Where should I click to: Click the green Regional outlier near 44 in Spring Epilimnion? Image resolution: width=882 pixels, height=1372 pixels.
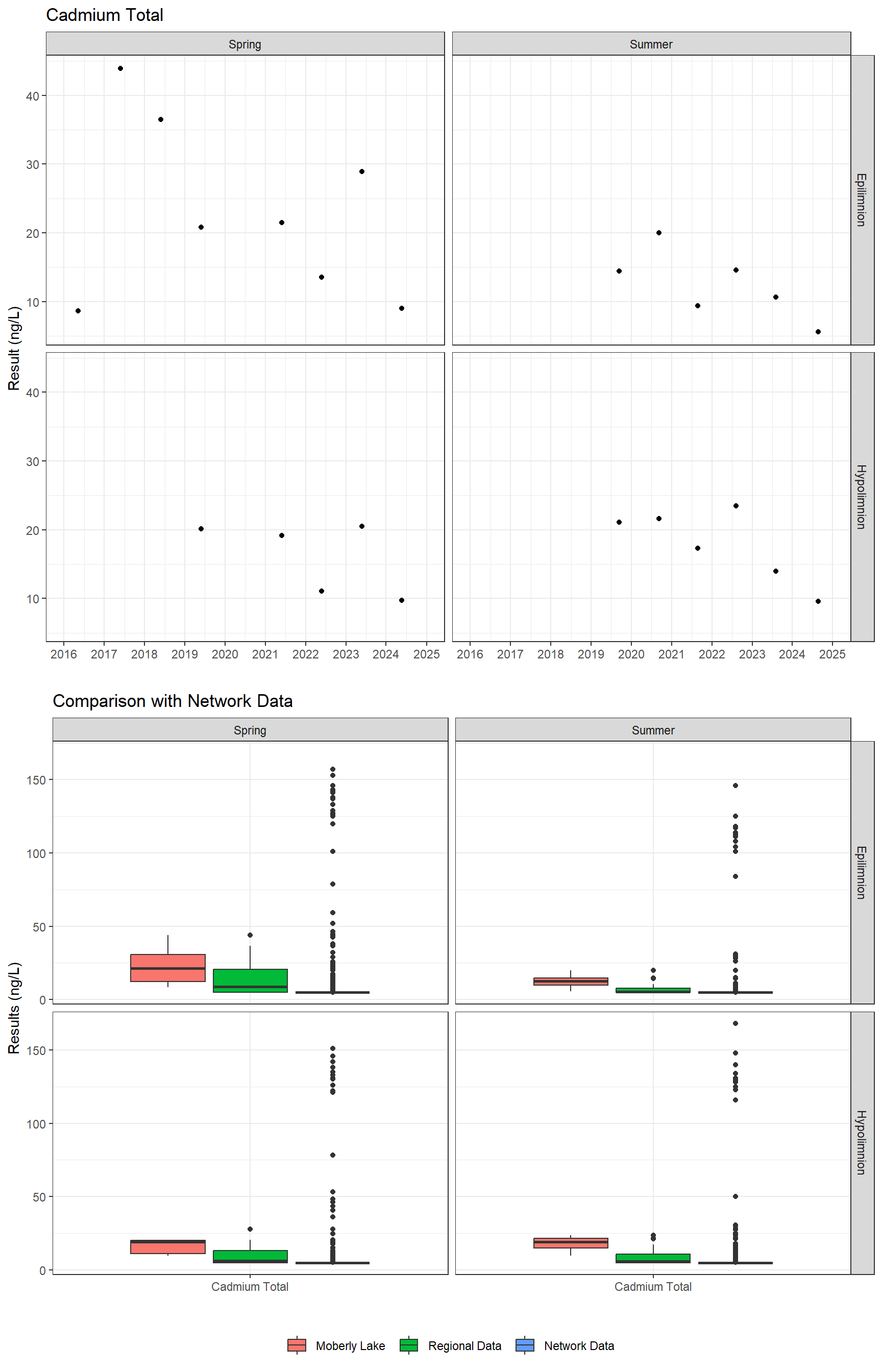250,935
